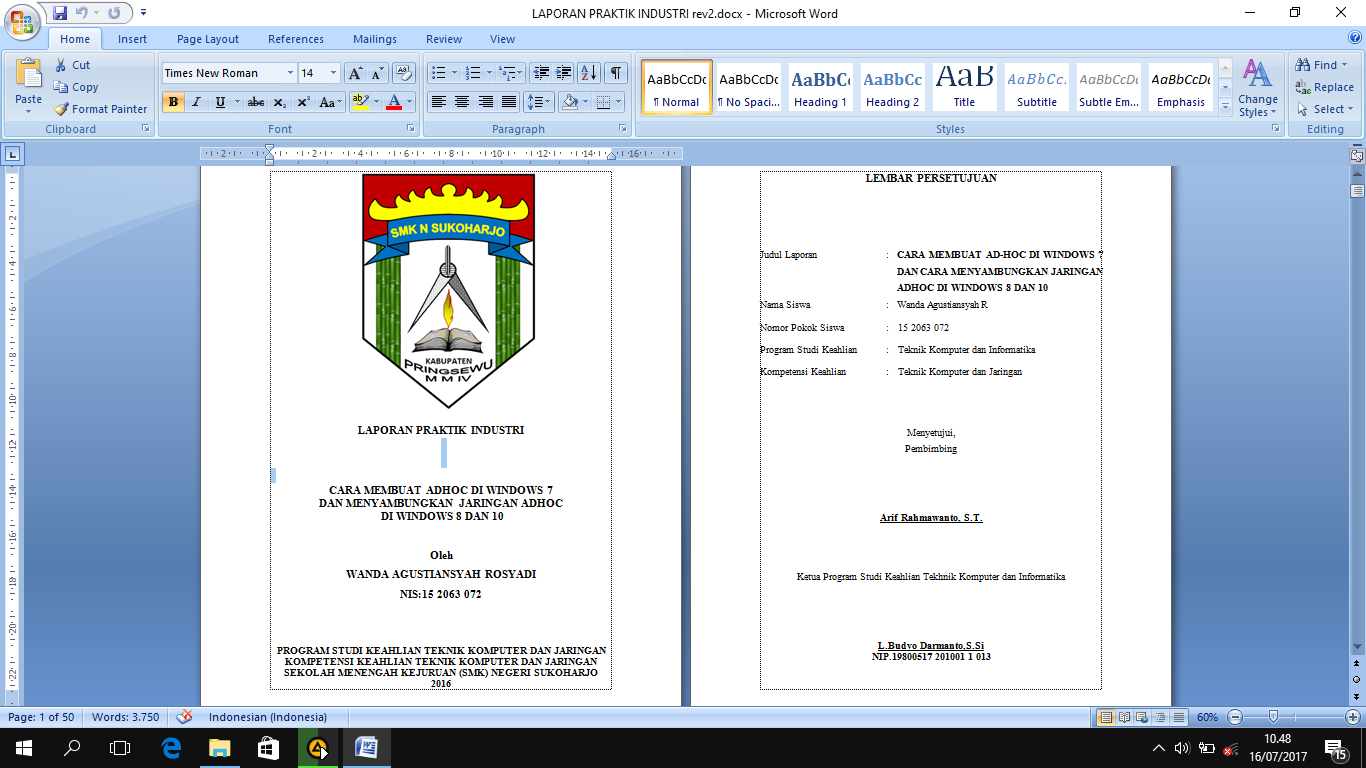Open the font size dropdown
This screenshot has width=1366, height=768.
333,73
